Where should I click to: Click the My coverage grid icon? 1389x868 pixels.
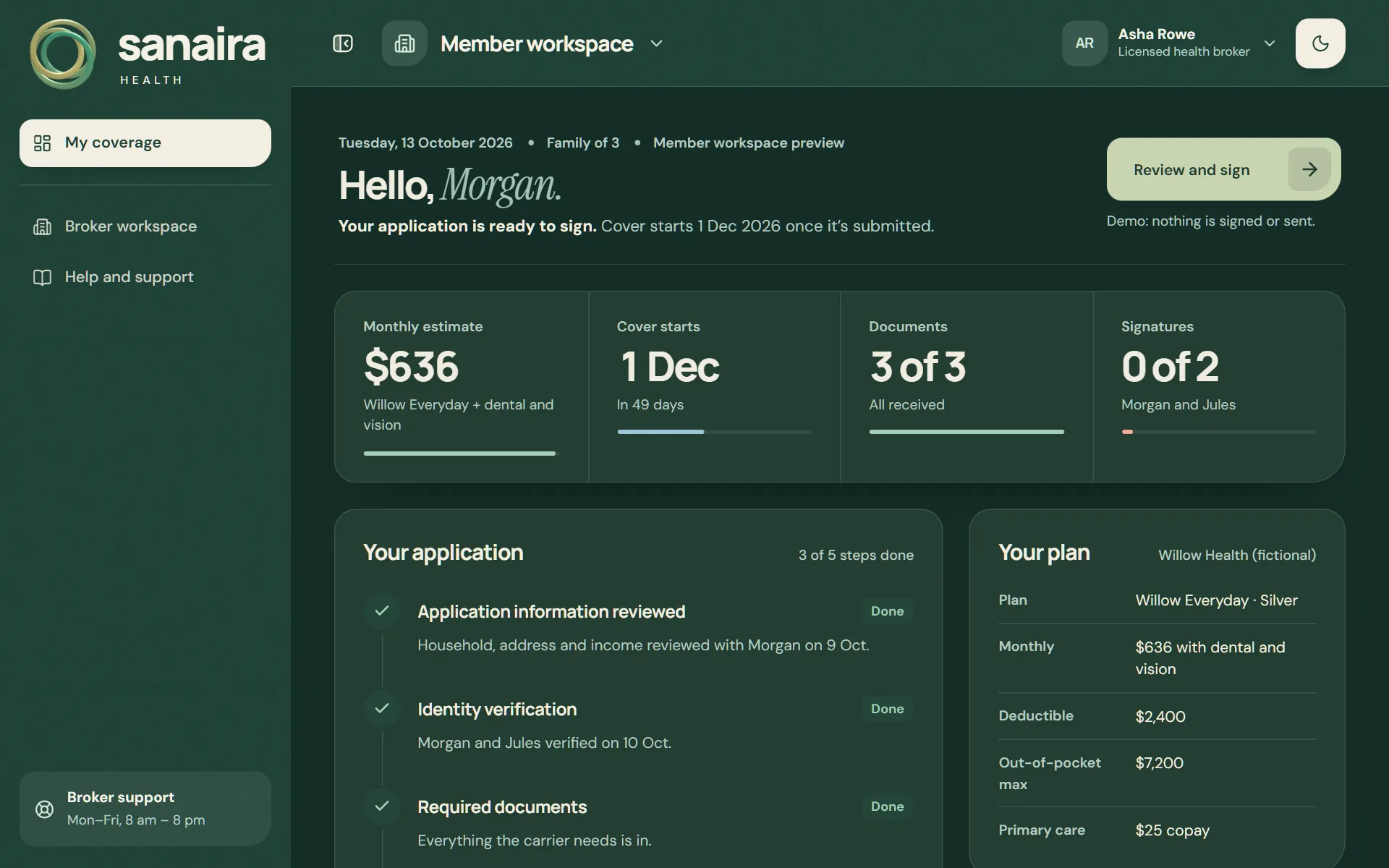(43, 143)
